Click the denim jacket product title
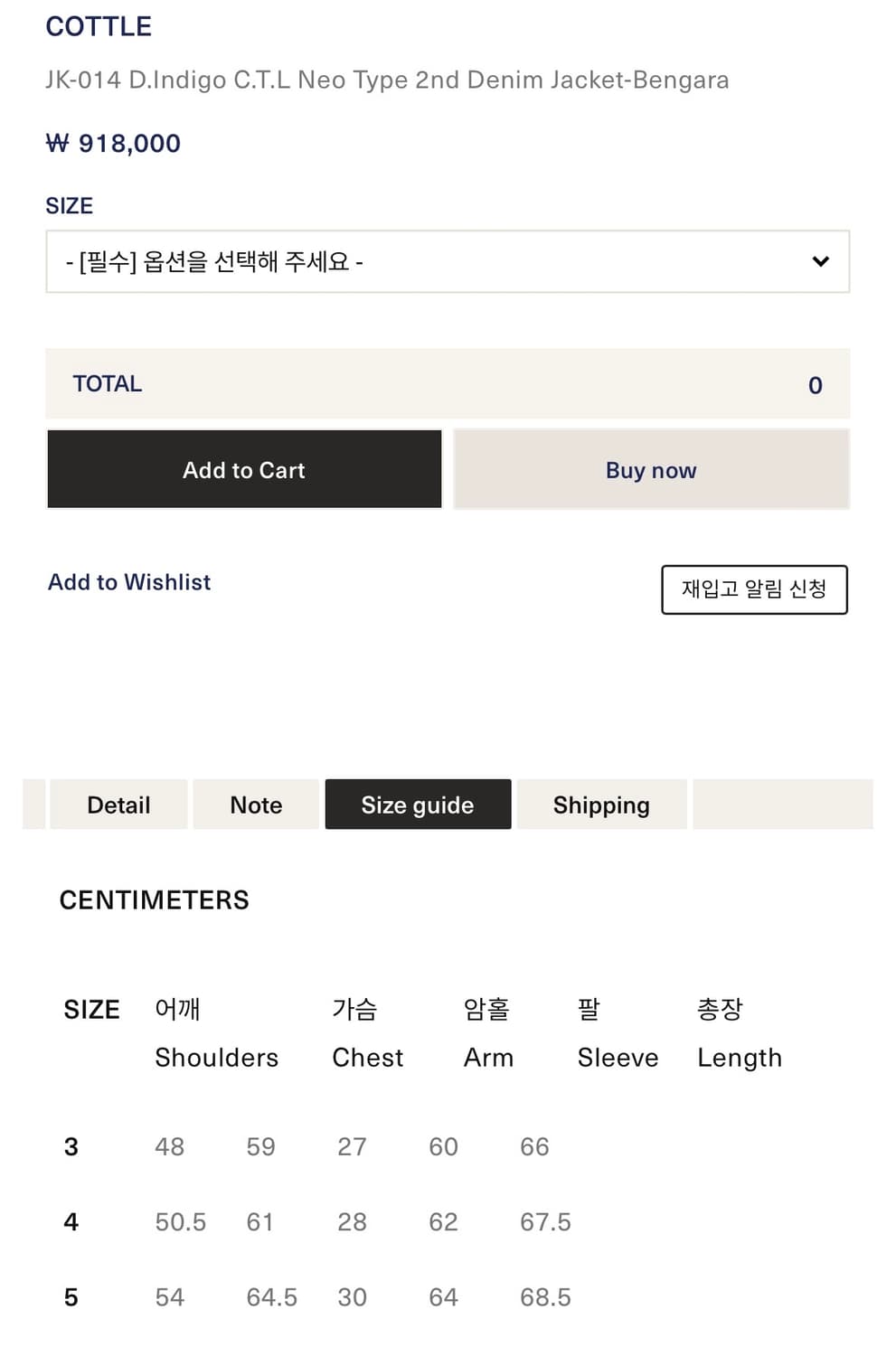Screen dimensions: 896x1356 tap(387, 80)
